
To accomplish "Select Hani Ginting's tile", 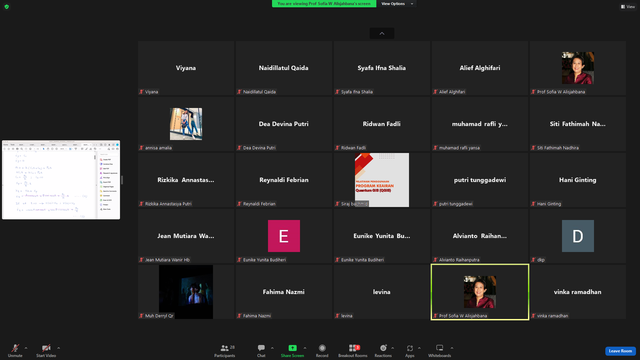I will [x=578, y=180].
